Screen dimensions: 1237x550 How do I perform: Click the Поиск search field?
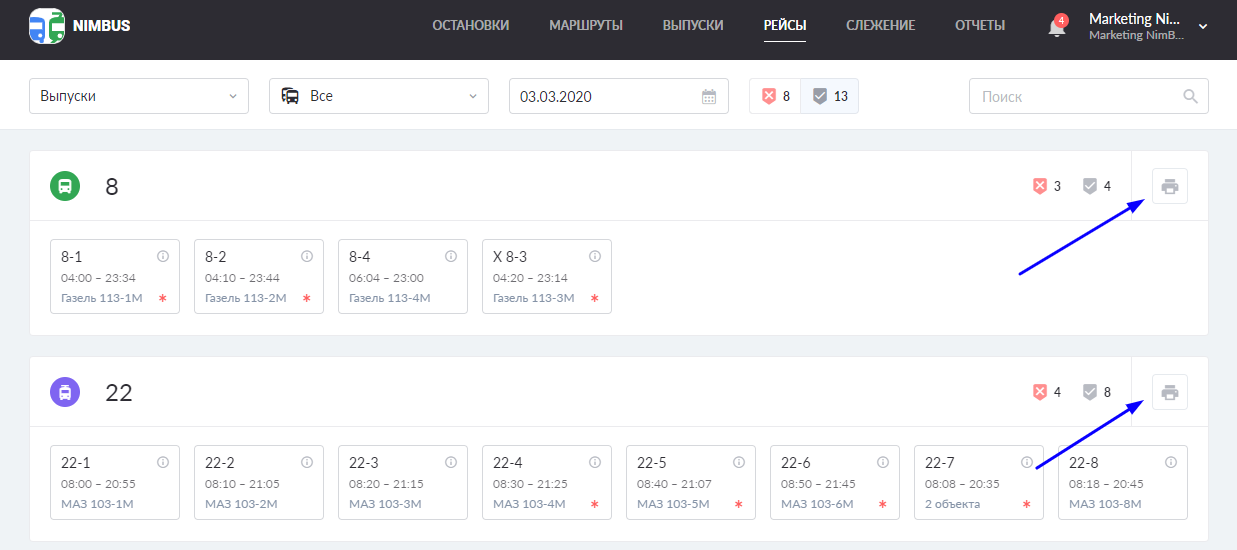[1089, 96]
